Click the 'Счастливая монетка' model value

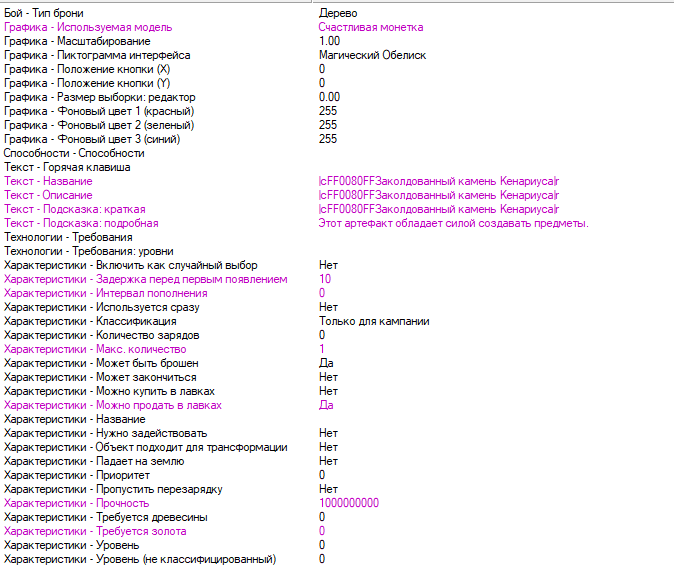[x=371, y=28]
